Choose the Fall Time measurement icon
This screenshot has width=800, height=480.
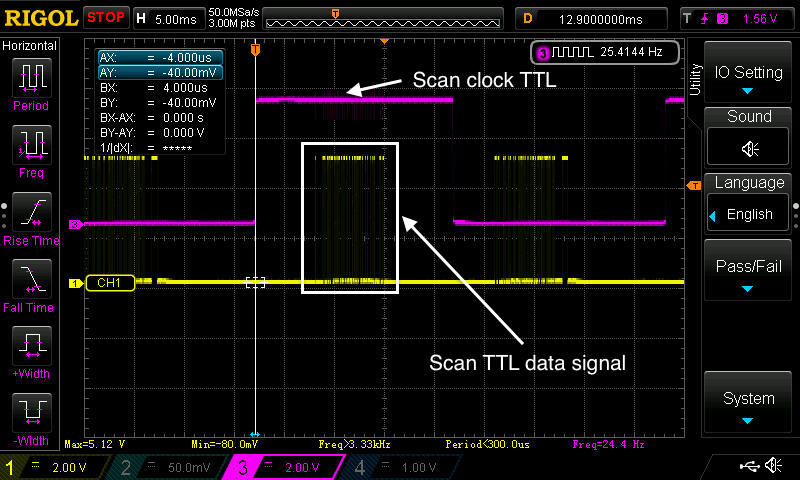click(29, 282)
